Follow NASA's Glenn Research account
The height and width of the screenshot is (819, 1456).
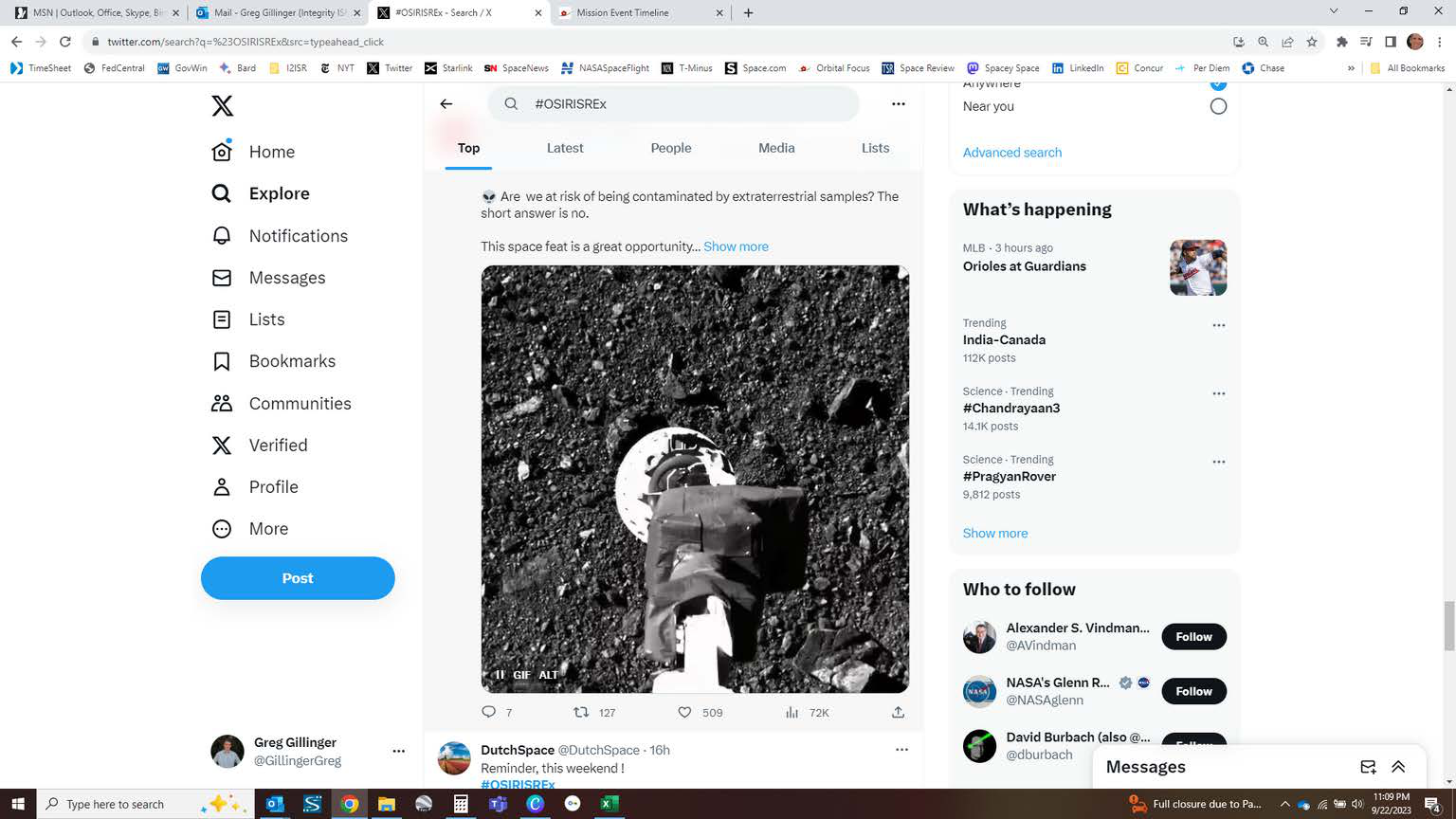click(1194, 691)
